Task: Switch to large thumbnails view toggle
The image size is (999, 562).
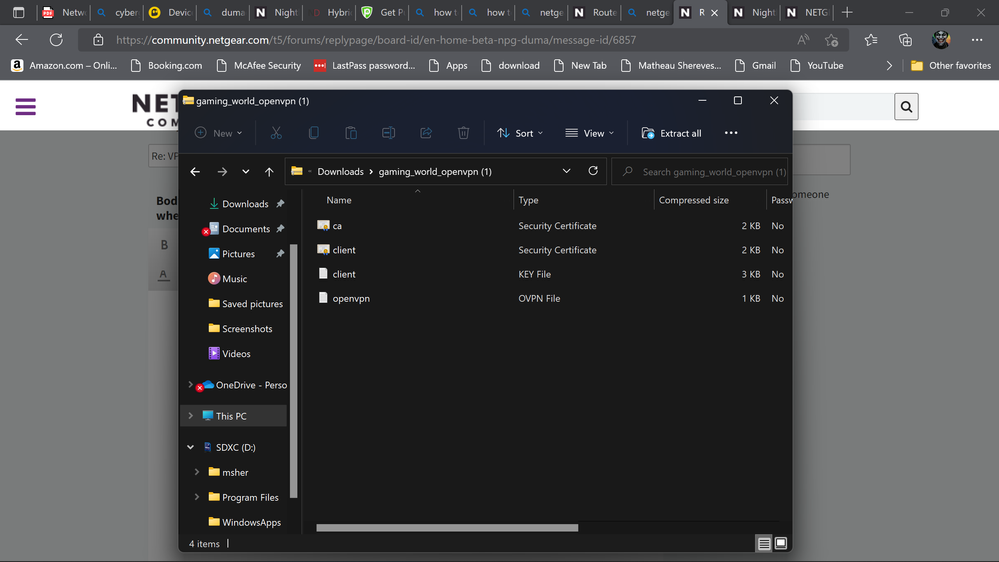Action: pyautogui.click(x=781, y=543)
